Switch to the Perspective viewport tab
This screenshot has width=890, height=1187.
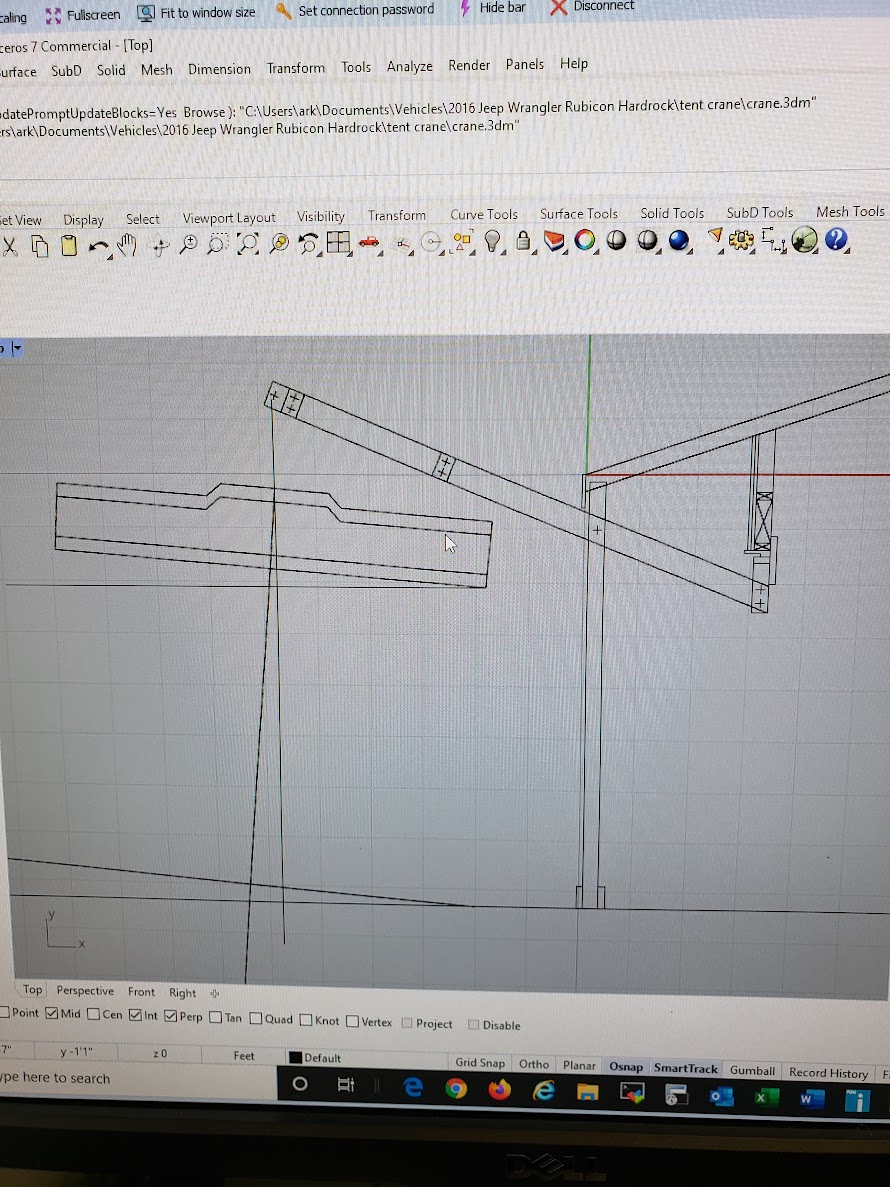point(85,991)
